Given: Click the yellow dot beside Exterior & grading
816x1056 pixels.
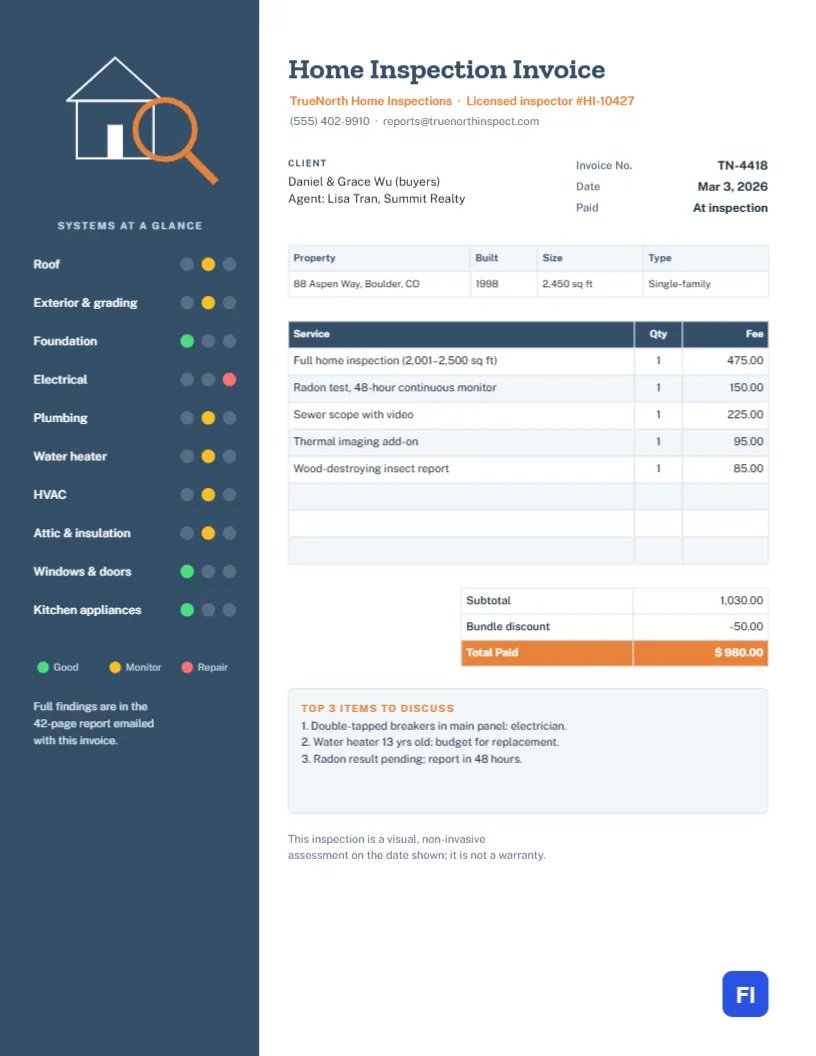Looking at the screenshot, I should [208, 302].
